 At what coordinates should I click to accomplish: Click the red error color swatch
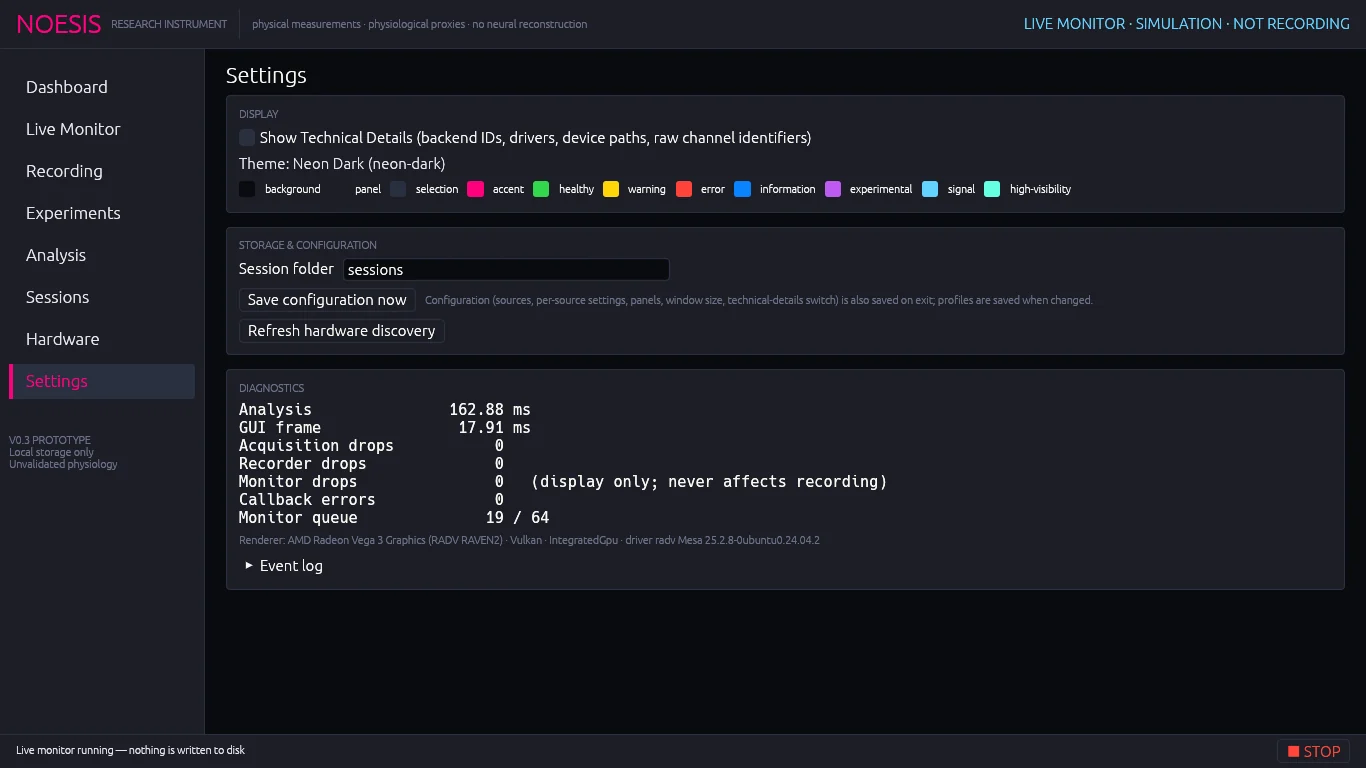[x=684, y=189]
